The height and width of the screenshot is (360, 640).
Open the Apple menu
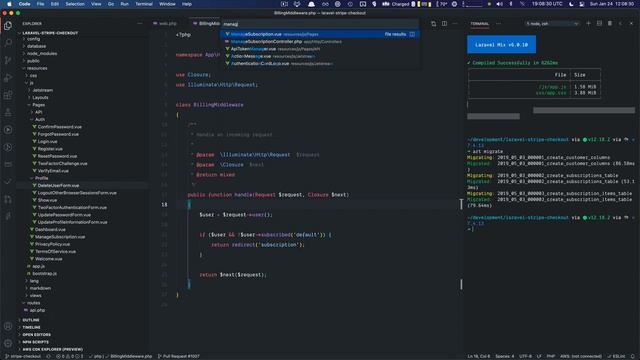[x=9, y=4]
